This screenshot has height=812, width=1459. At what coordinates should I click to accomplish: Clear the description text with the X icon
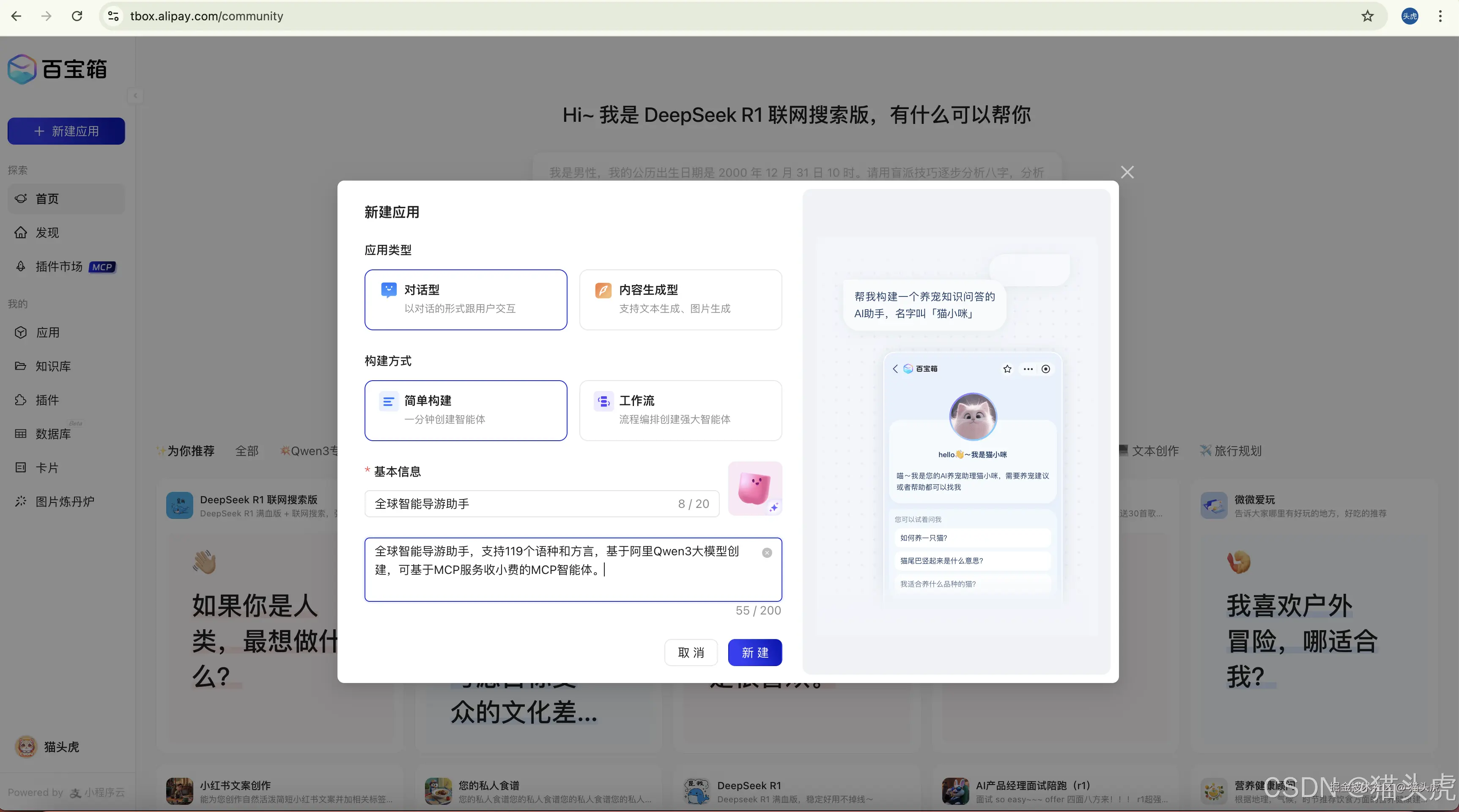pos(766,552)
